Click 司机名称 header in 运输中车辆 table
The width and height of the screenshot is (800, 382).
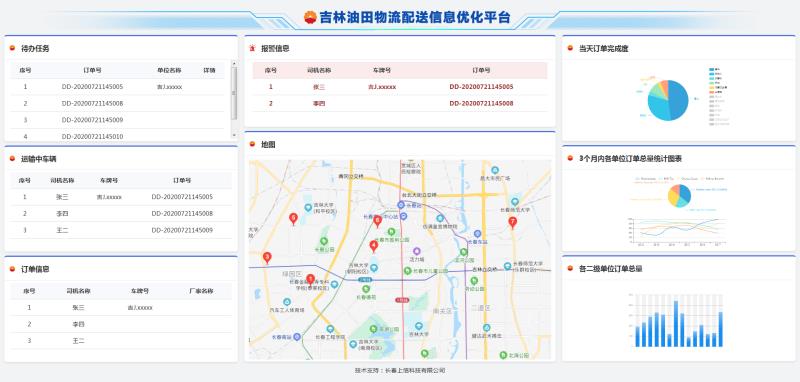click(x=62, y=181)
